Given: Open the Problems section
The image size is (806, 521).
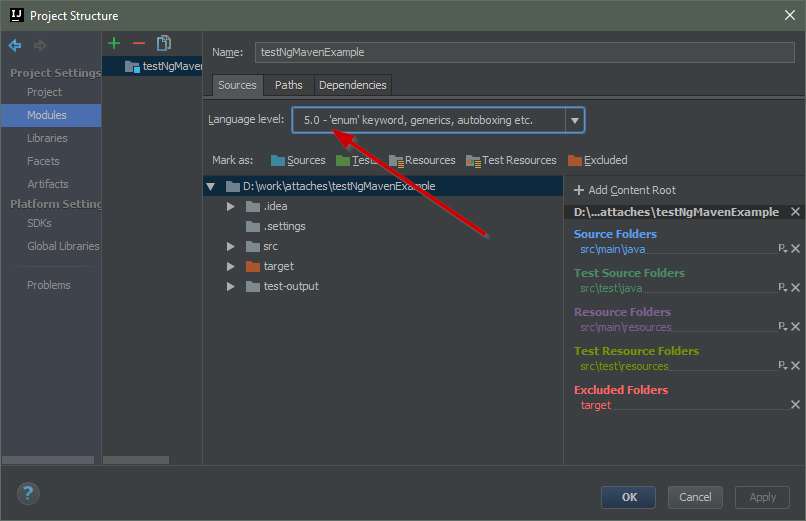Looking at the screenshot, I should [49, 285].
